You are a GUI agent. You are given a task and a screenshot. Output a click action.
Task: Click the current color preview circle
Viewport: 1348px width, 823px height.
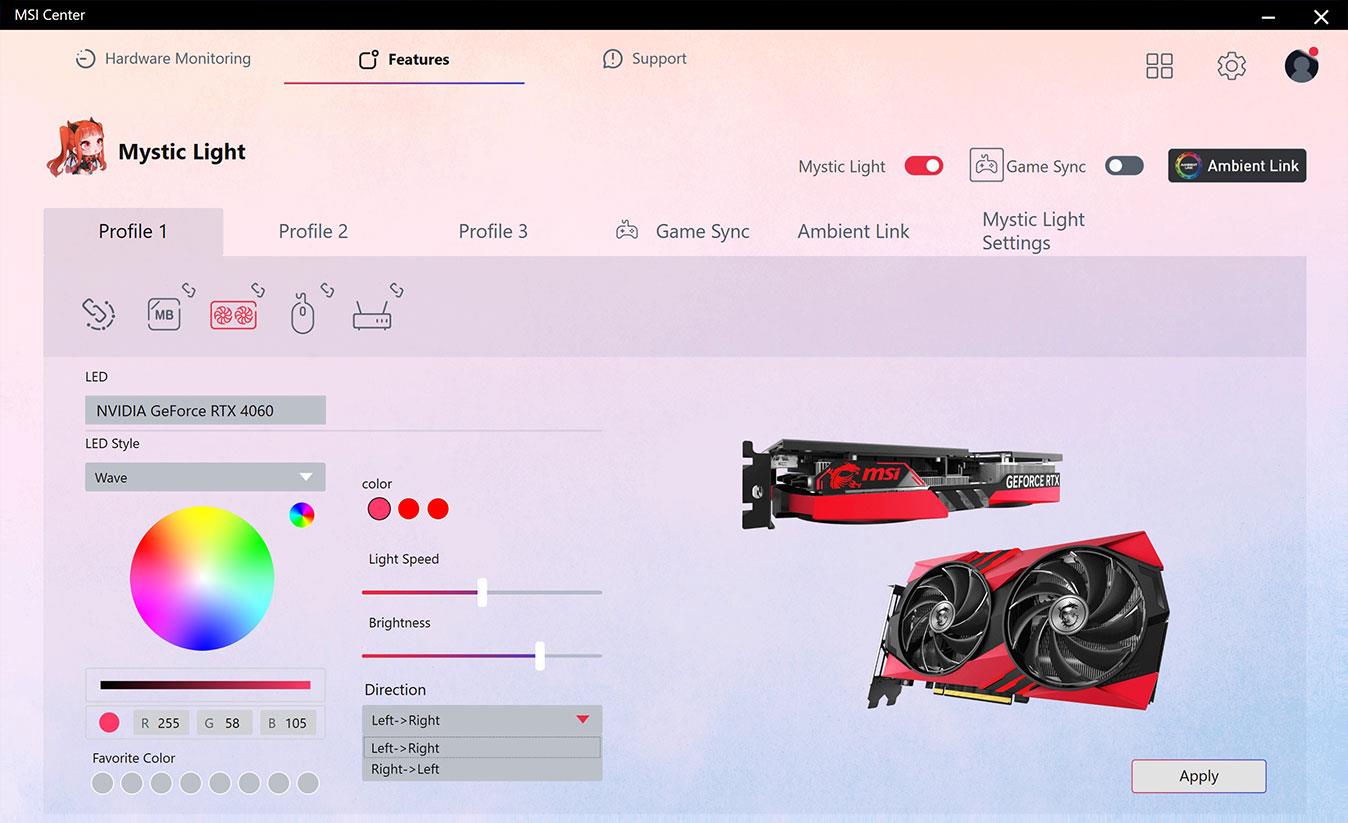(110, 723)
